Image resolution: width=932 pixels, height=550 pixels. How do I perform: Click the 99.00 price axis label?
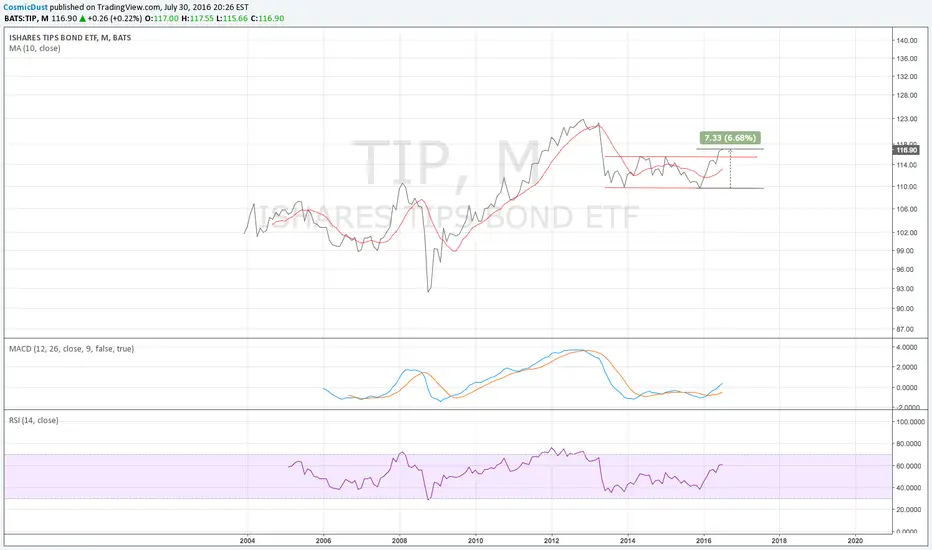click(906, 251)
